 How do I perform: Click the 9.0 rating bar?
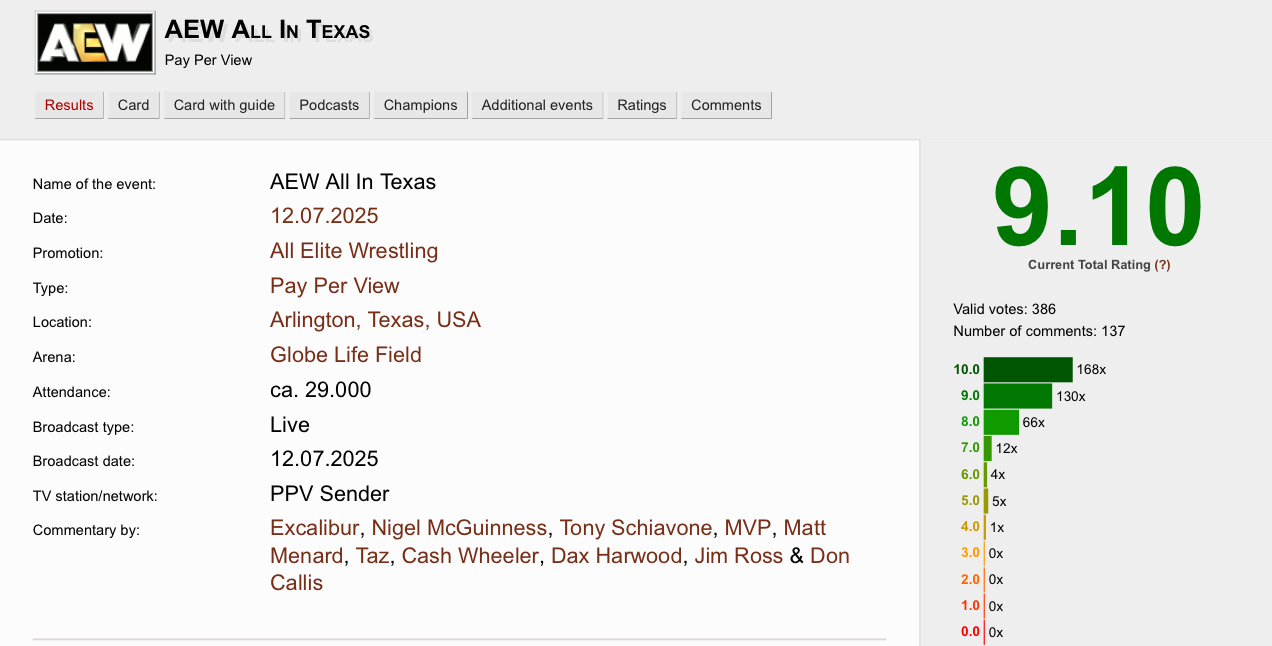[1018, 396]
